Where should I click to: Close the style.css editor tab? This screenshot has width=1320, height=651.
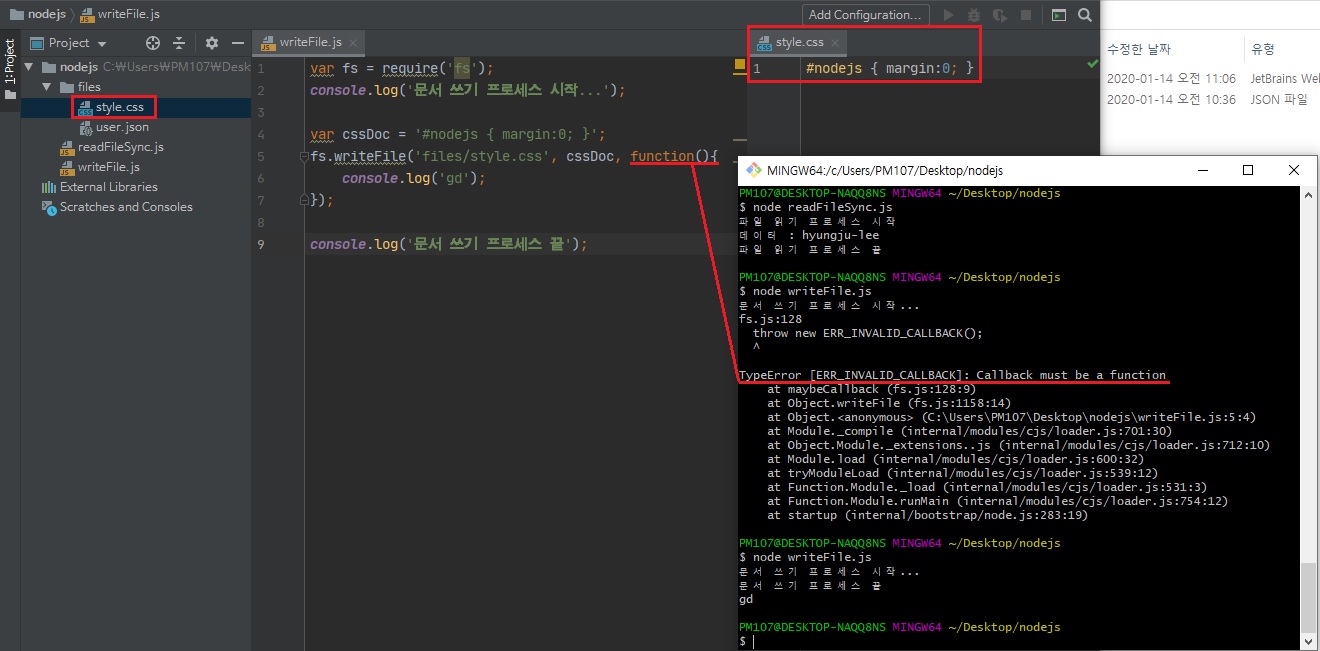pyautogui.click(x=836, y=43)
